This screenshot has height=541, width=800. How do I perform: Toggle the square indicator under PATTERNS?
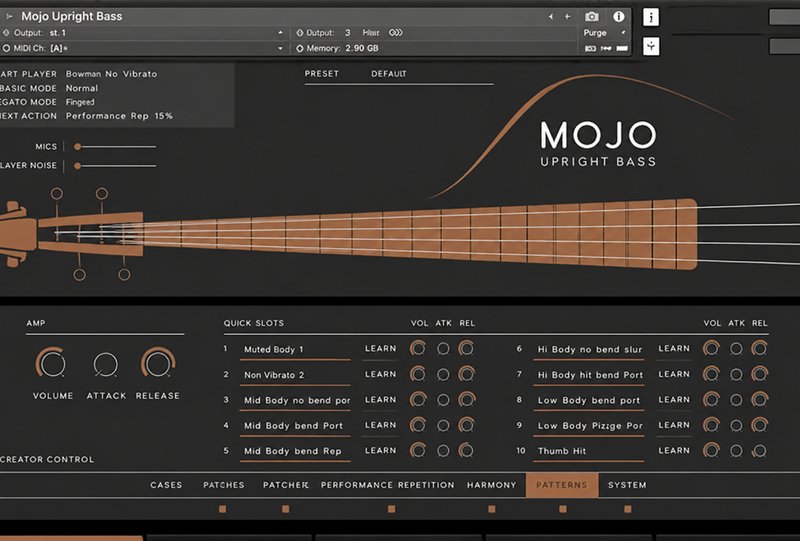coord(563,509)
